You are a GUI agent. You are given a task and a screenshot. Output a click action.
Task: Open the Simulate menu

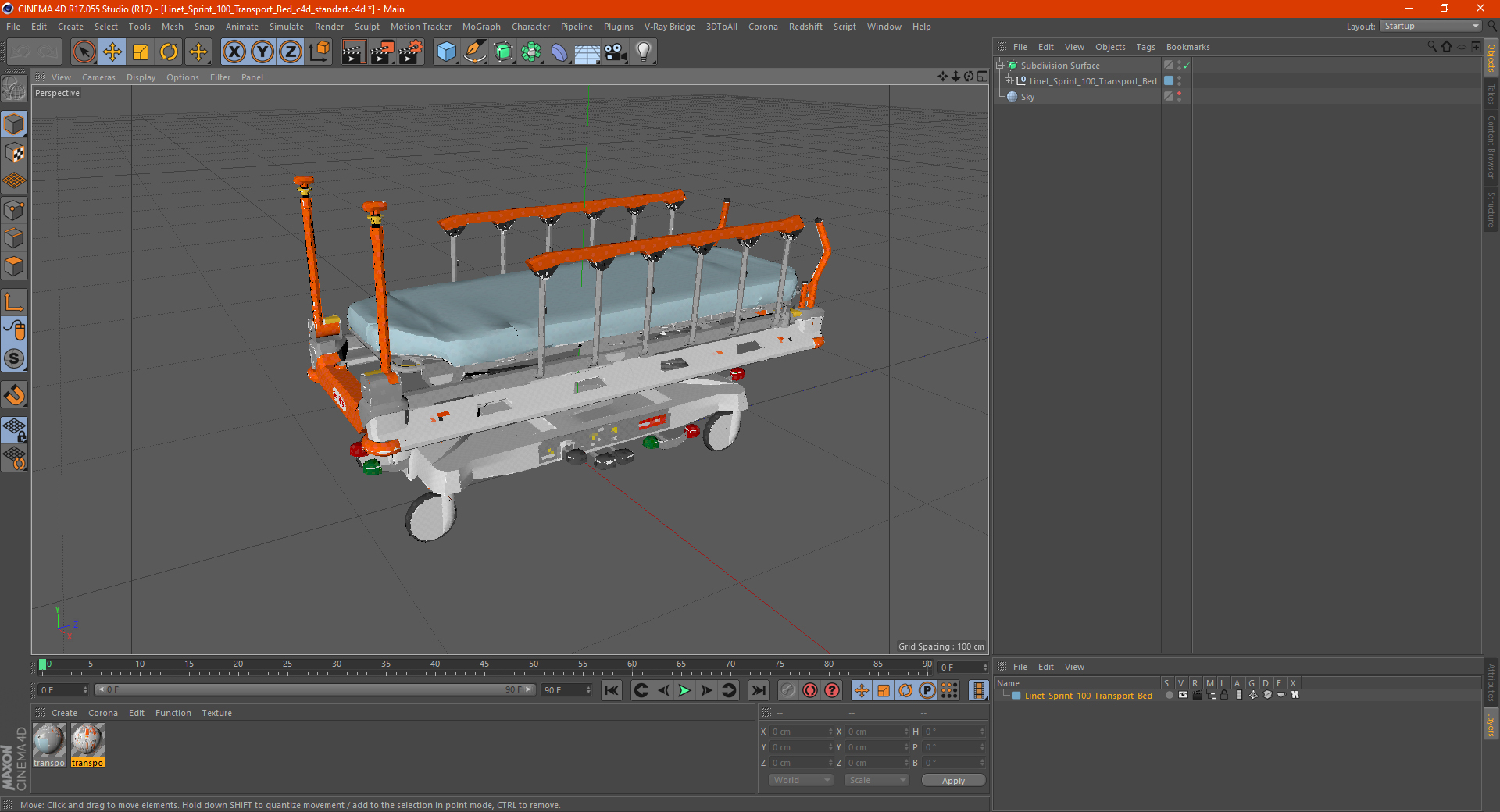(287, 27)
